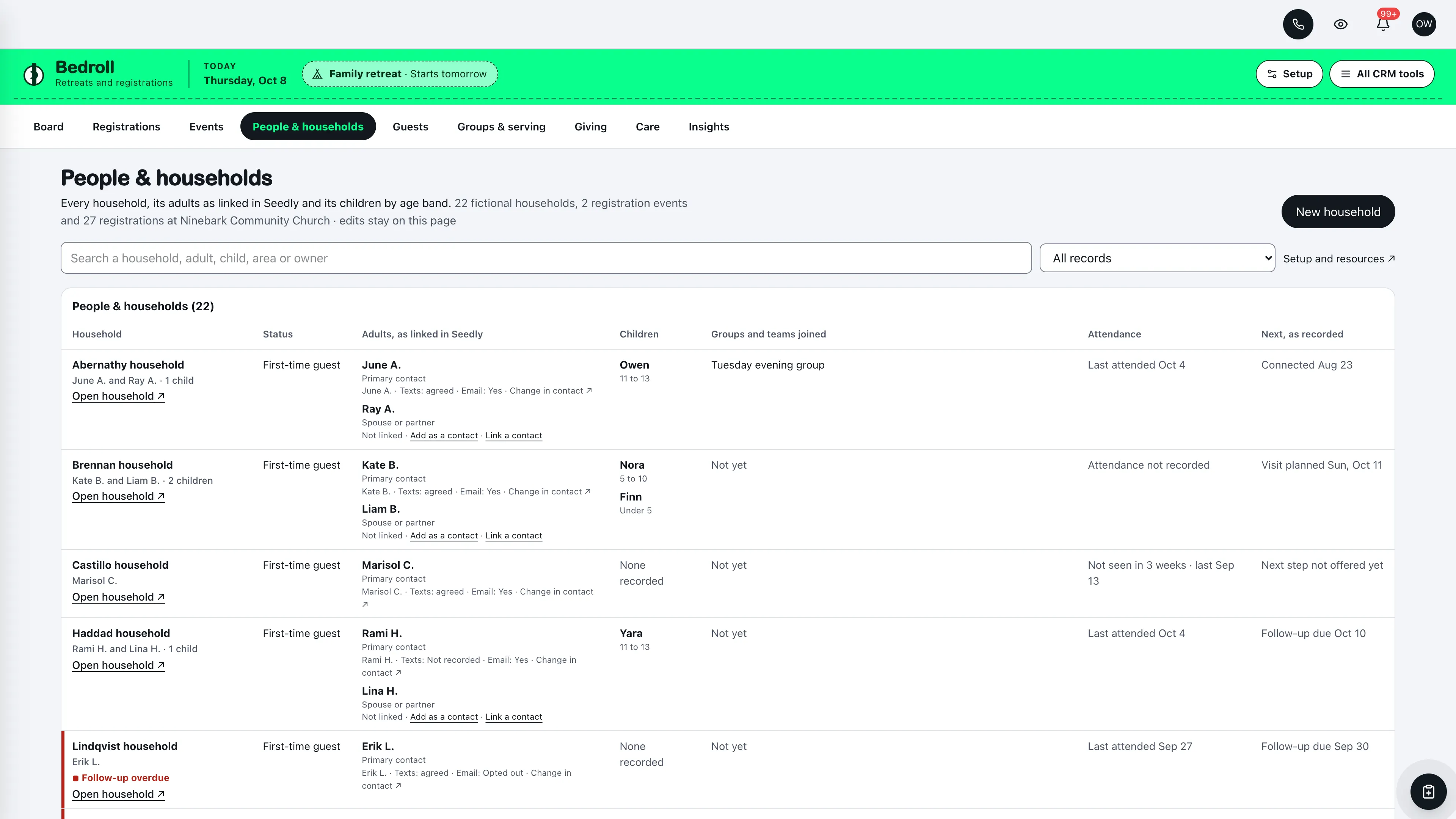Open Groups & serving tab
This screenshot has width=1456, height=819.
tap(501, 127)
